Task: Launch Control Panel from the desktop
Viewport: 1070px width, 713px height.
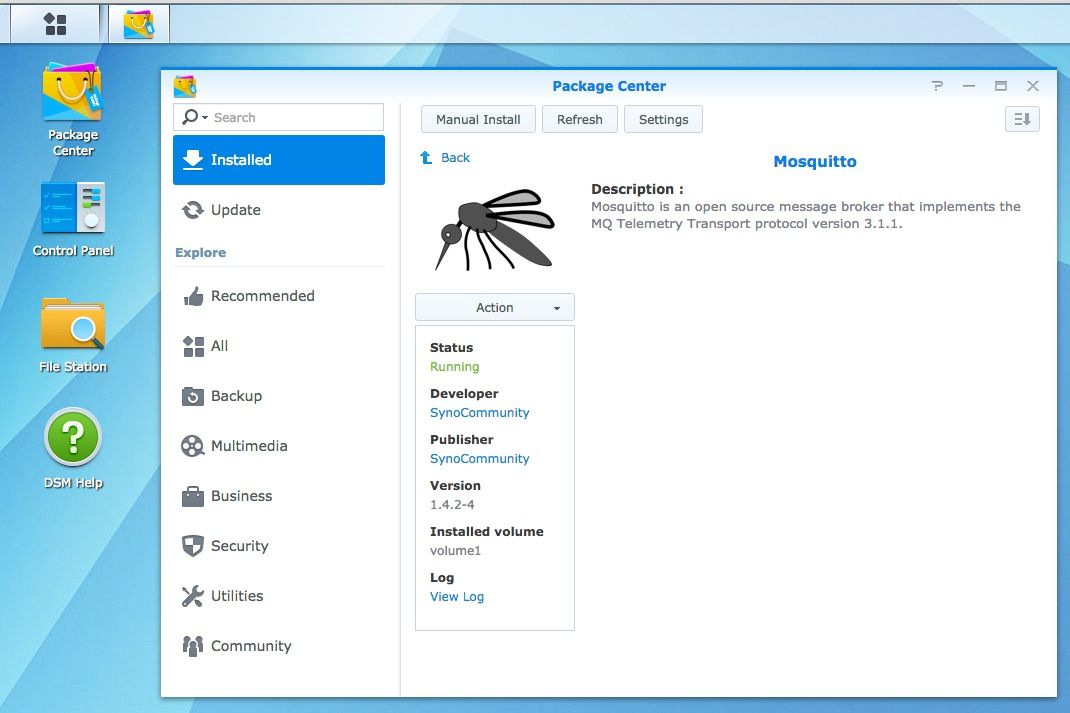Action: pyautogui.click(x=72, y=220)
